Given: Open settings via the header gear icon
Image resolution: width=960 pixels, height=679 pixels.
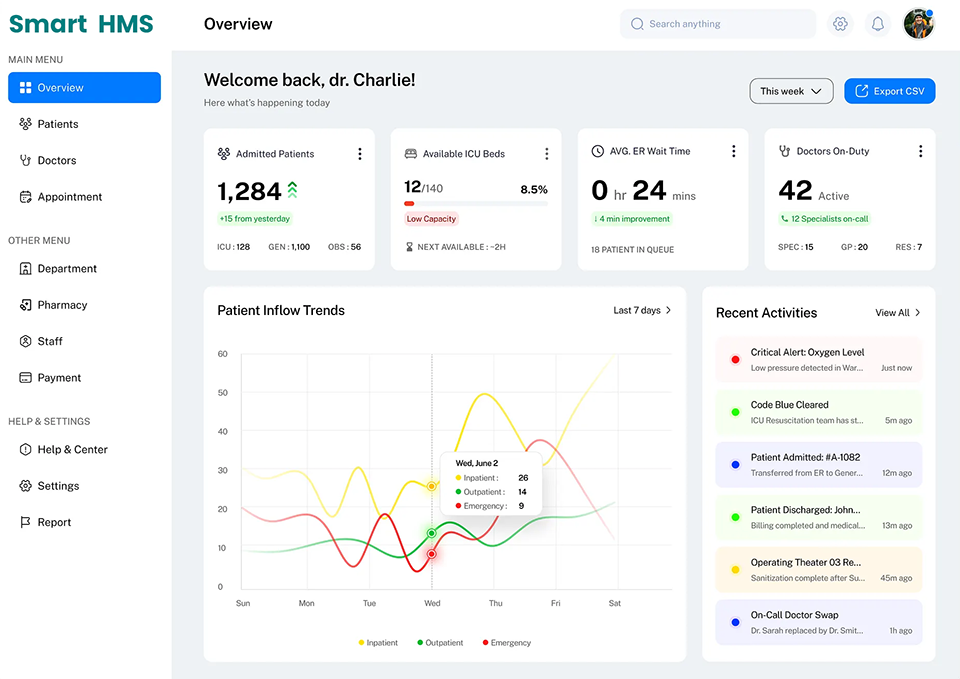Looking at the screenshot, I should coord(840,24).
